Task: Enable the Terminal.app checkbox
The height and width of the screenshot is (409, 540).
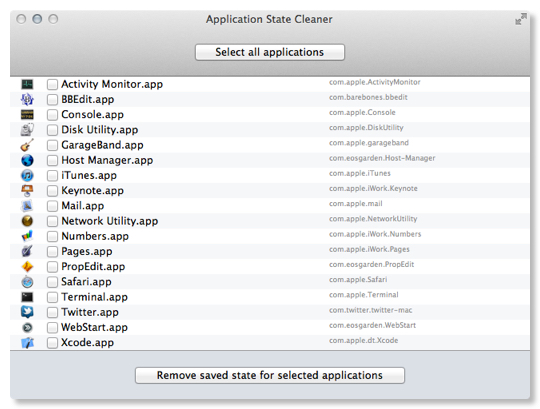Action: click(52, 297)
